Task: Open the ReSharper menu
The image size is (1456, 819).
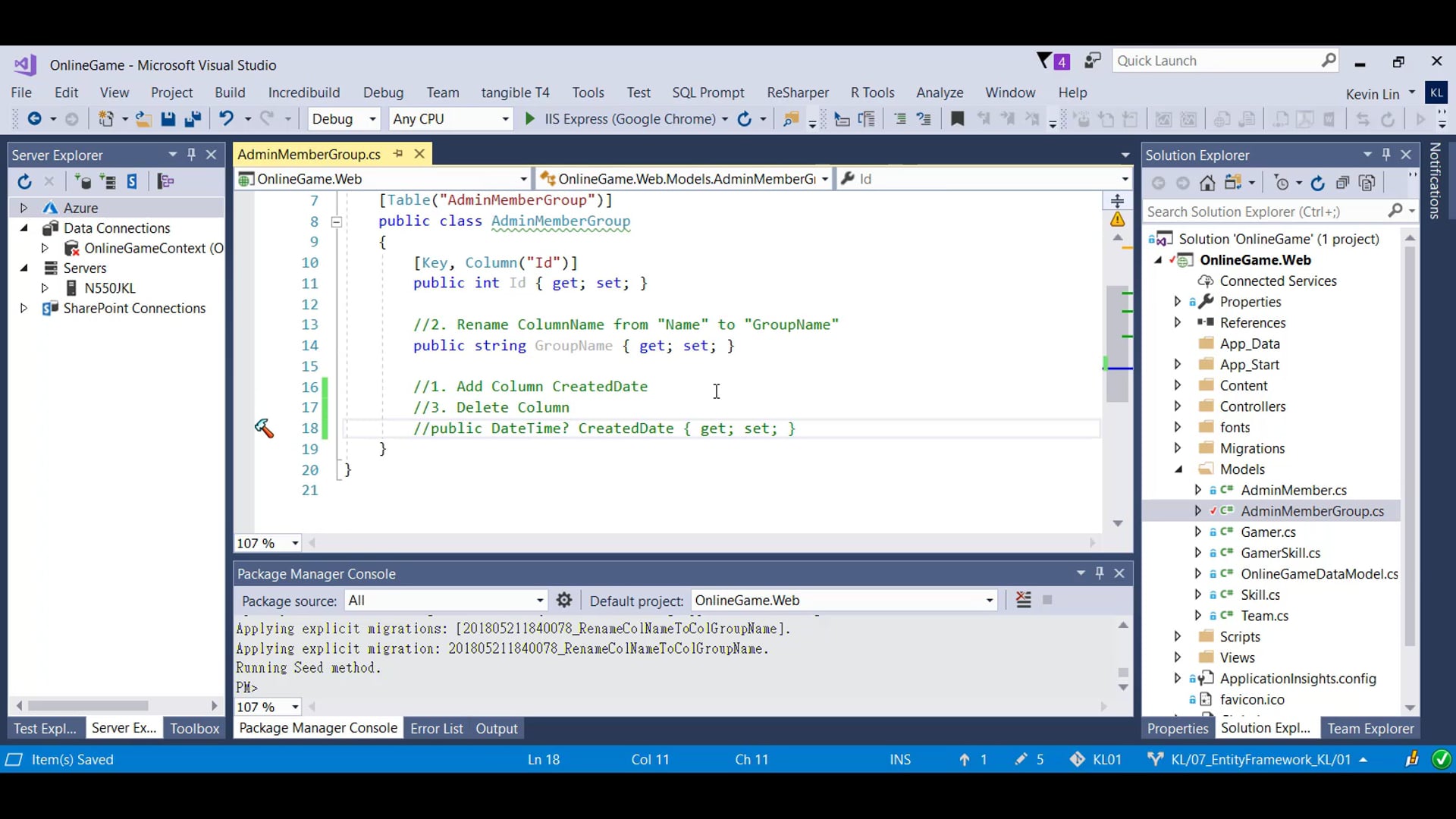Action: (x=797, y=93)
